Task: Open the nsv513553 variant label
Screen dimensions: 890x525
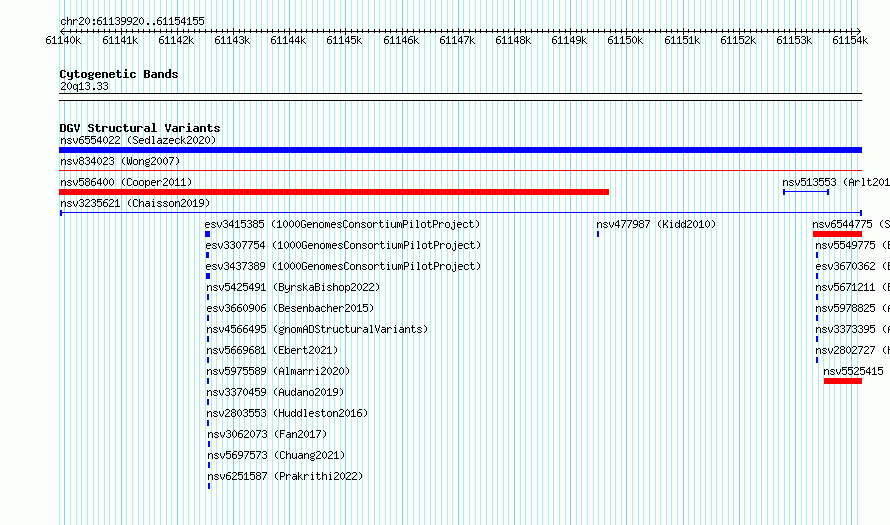Action: coord(836,182)
